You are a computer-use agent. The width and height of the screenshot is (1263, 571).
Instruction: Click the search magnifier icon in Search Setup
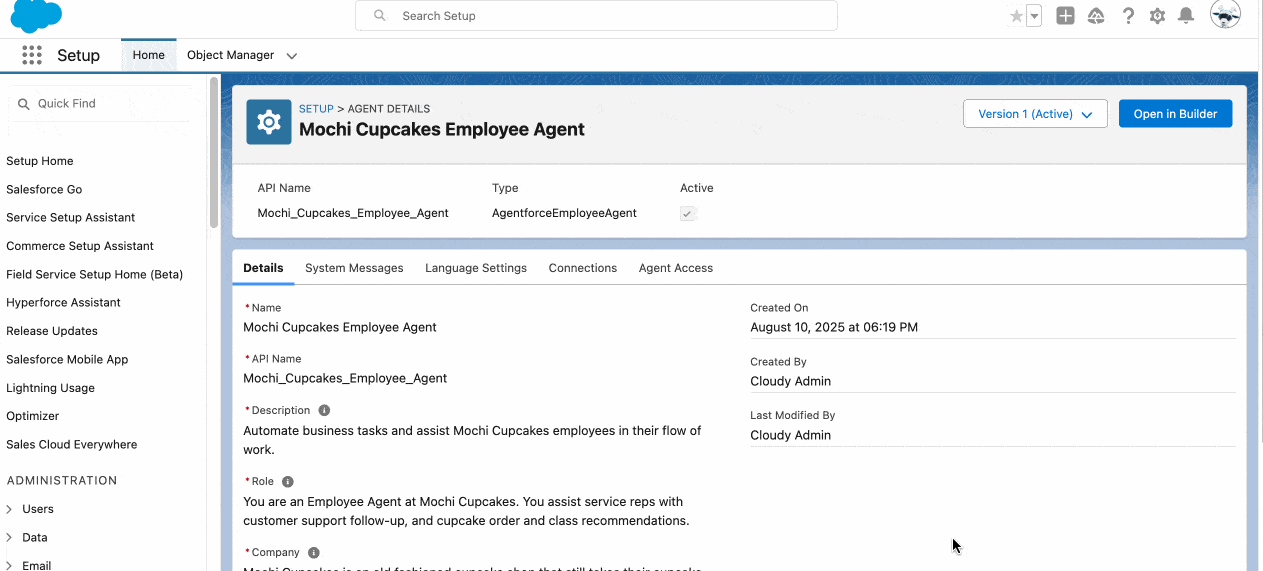(x=379, y=16)
